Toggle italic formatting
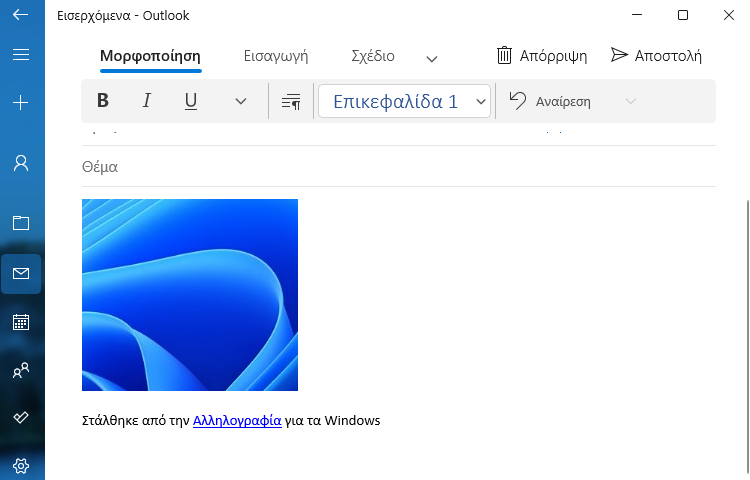Image resolution: width=750 pixels, height=480 pixels. coord(147,101)
